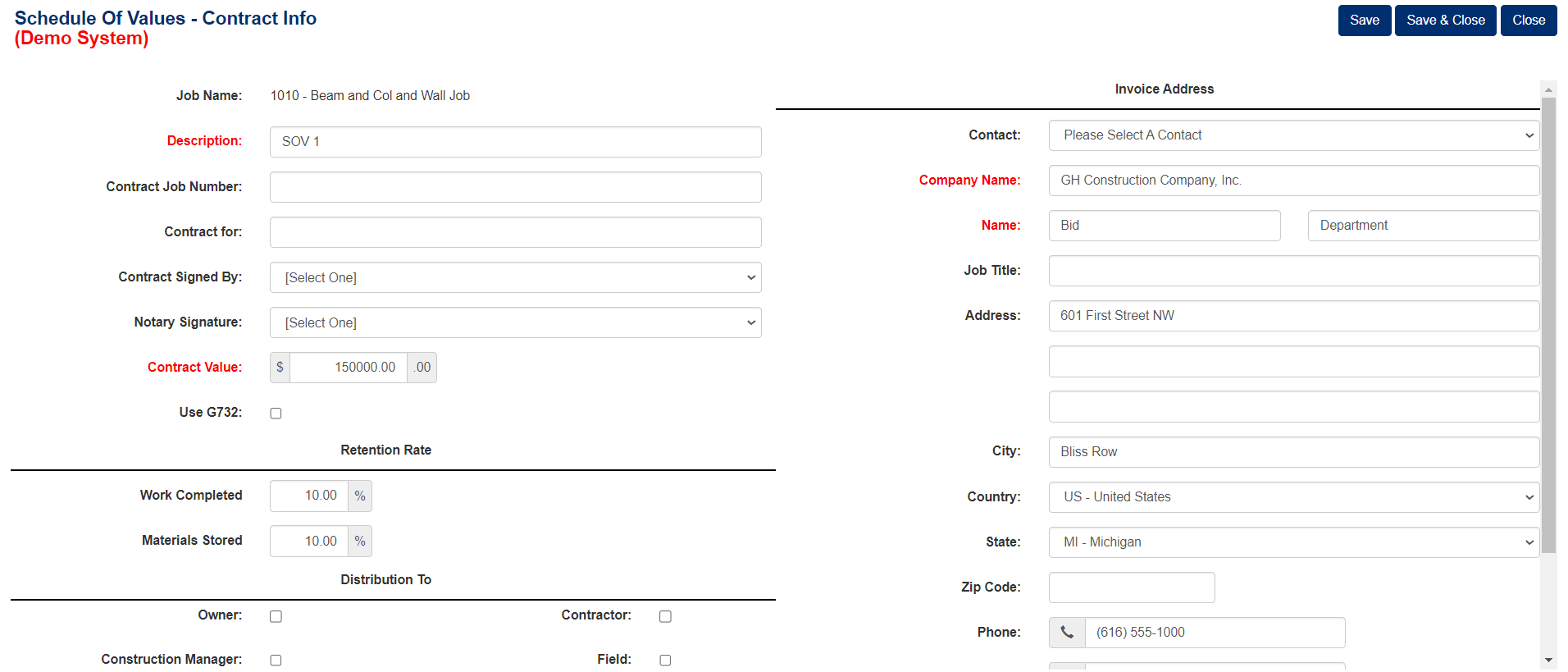Check the Owner distribution checkbox
This screenshot has height=672, width=1568.
pos(276,616)
